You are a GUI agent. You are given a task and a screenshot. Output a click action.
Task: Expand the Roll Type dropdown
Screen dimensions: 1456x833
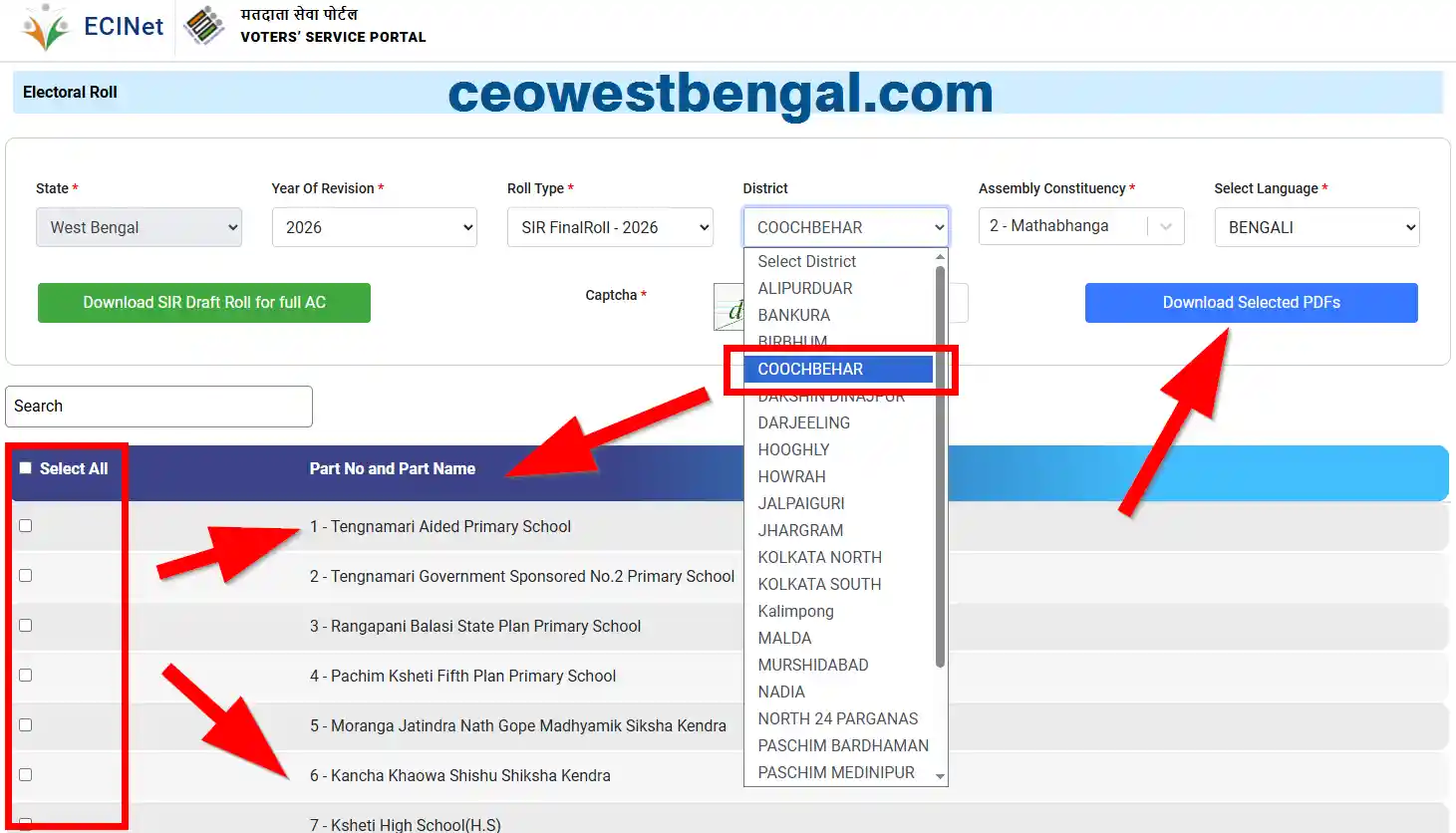[609, 226]
